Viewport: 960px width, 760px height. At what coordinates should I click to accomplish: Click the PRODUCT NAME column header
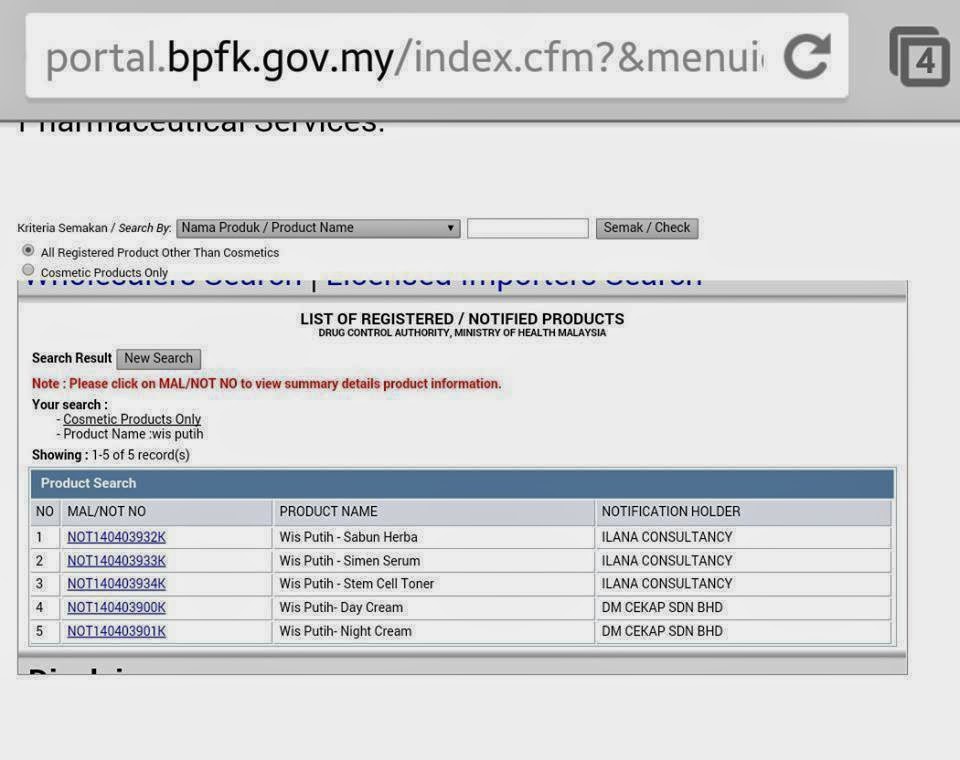click(433, 512)
